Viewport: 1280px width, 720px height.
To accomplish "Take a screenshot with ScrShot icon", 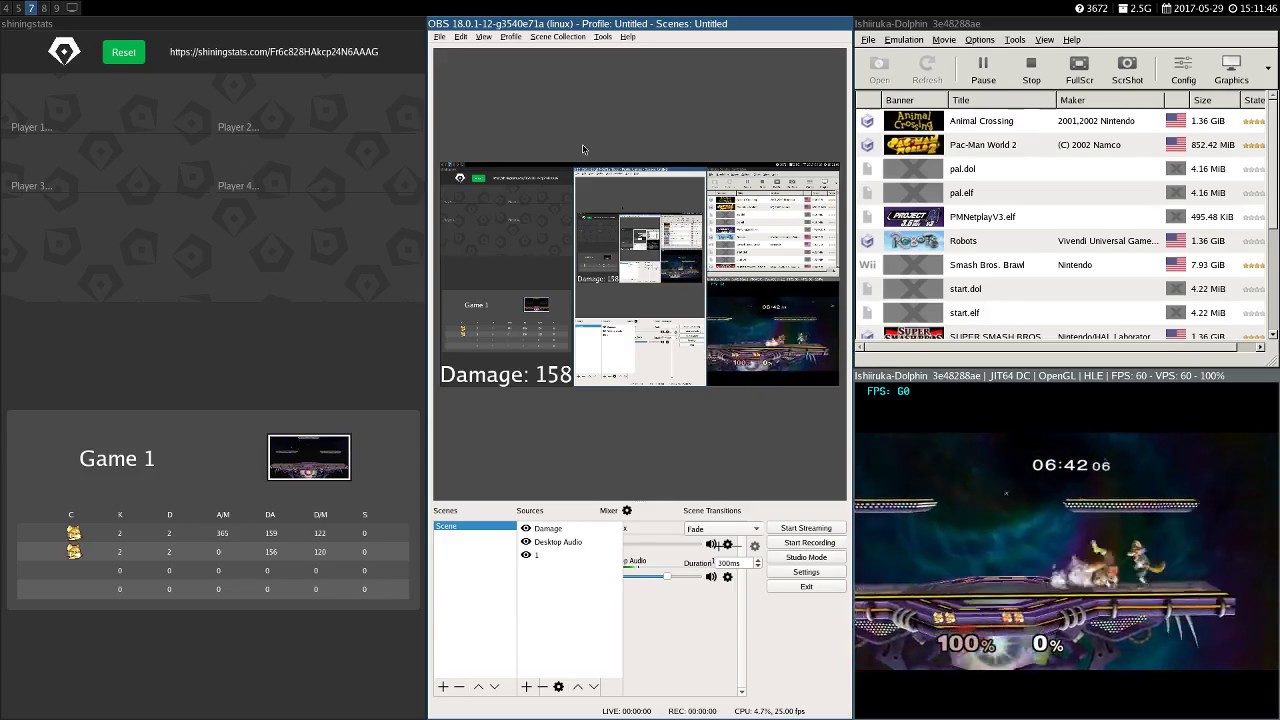I will click(x=1127, y=70).
